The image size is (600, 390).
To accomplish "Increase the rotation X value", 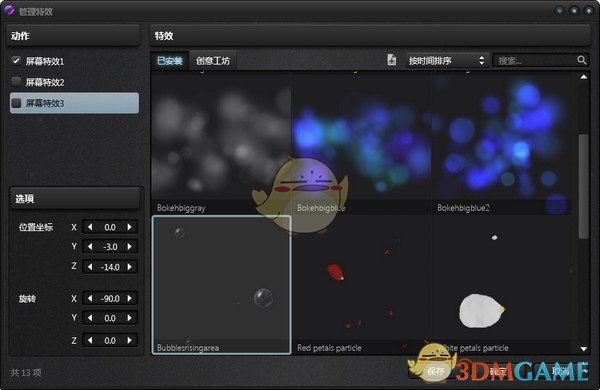I will point(130,298).
